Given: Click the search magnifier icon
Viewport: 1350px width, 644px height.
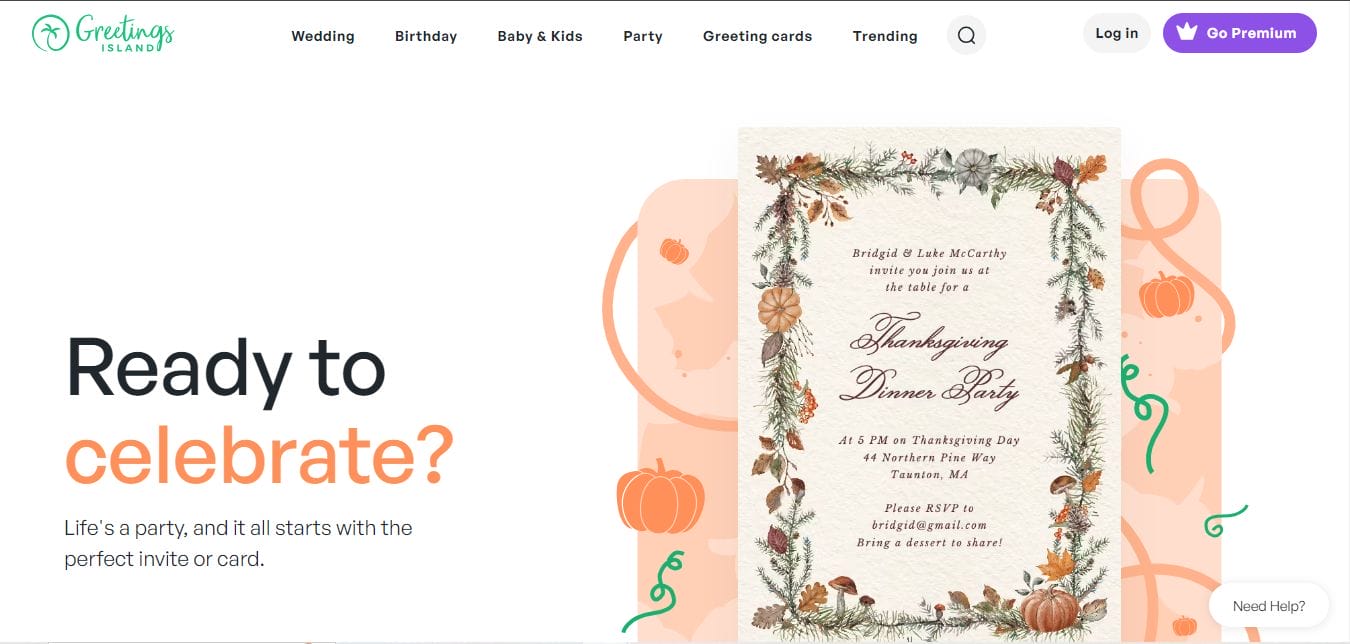Looking at the screenshot, I should [966, 36].
